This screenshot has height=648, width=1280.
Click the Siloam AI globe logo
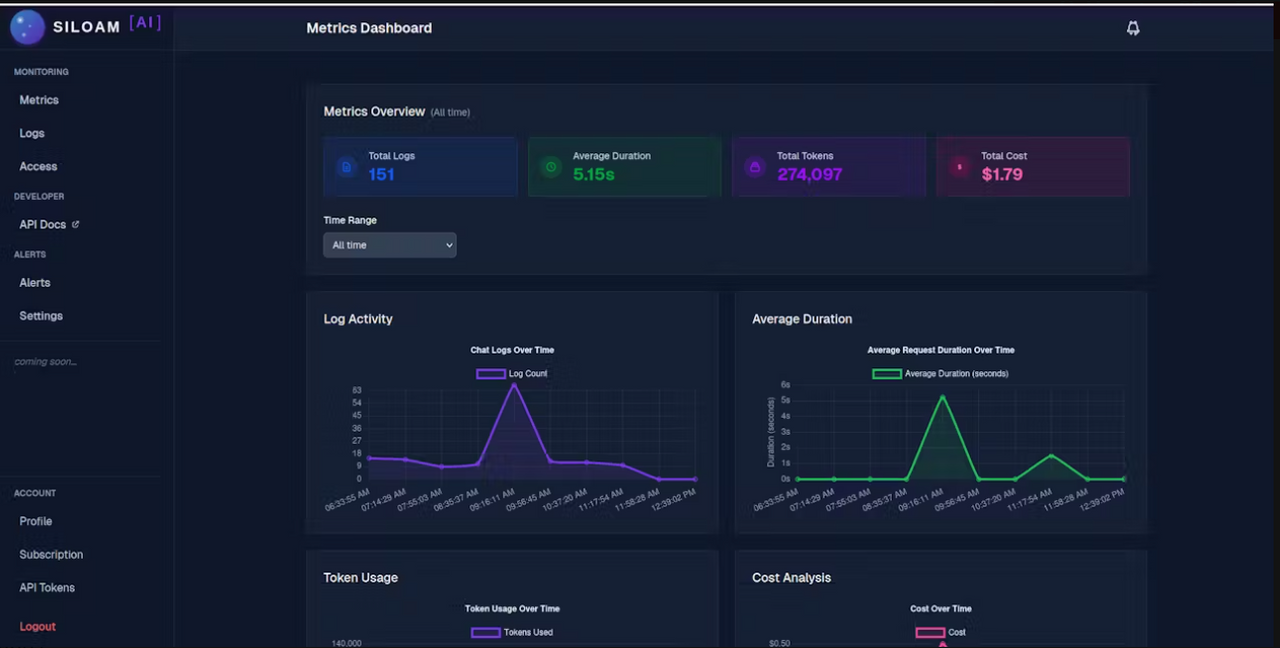[27, 27]
